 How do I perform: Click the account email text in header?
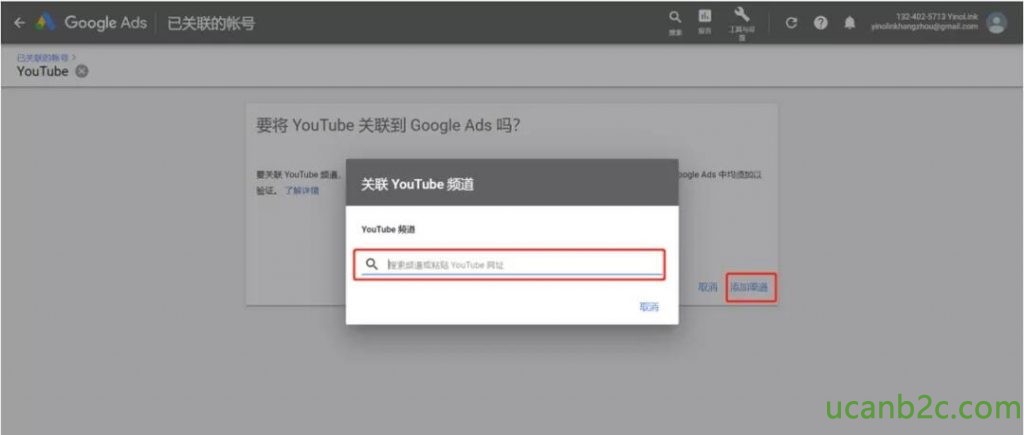(924, 27)
